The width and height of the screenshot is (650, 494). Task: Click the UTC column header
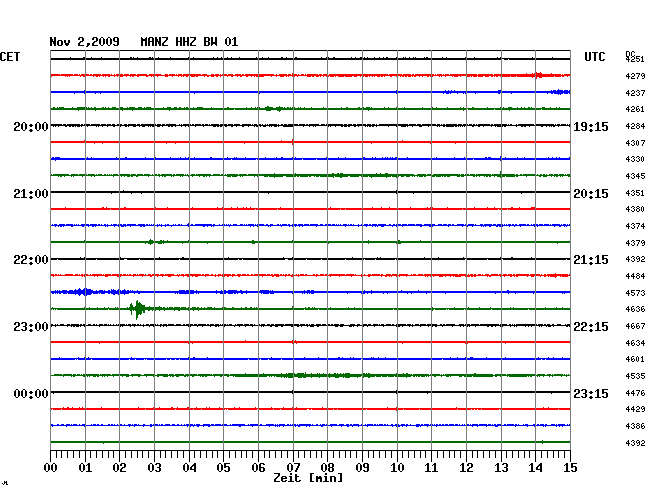595,57
